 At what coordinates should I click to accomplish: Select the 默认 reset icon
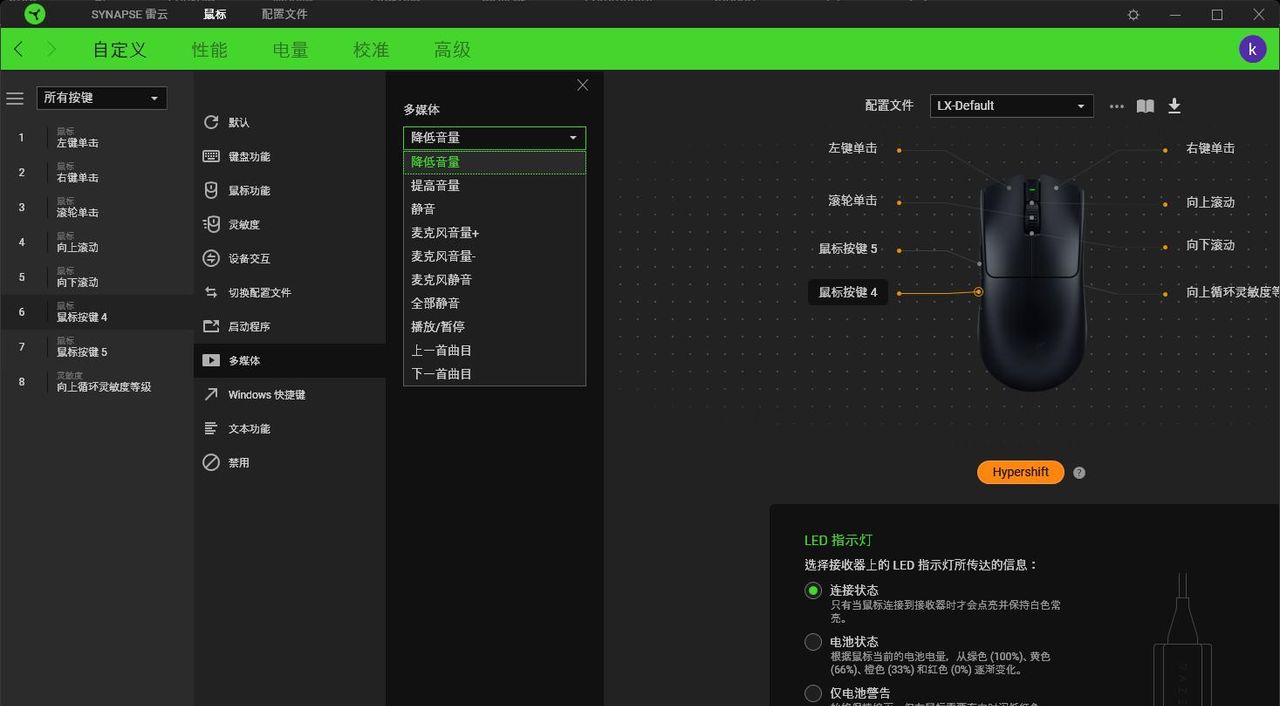point(211,122)
